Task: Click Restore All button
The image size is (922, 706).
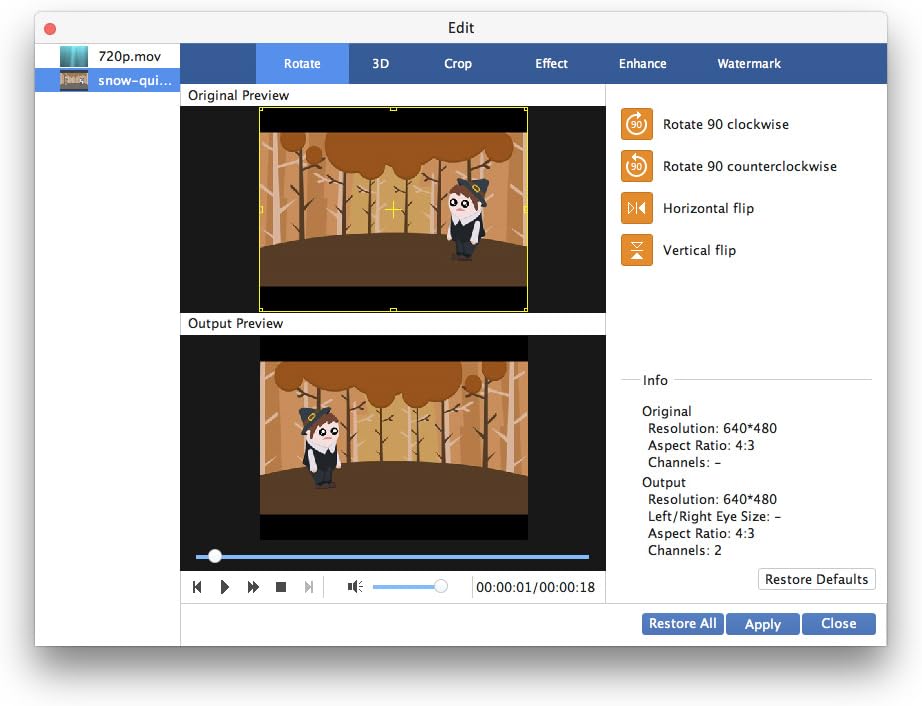Action: [x=682, y=624]
